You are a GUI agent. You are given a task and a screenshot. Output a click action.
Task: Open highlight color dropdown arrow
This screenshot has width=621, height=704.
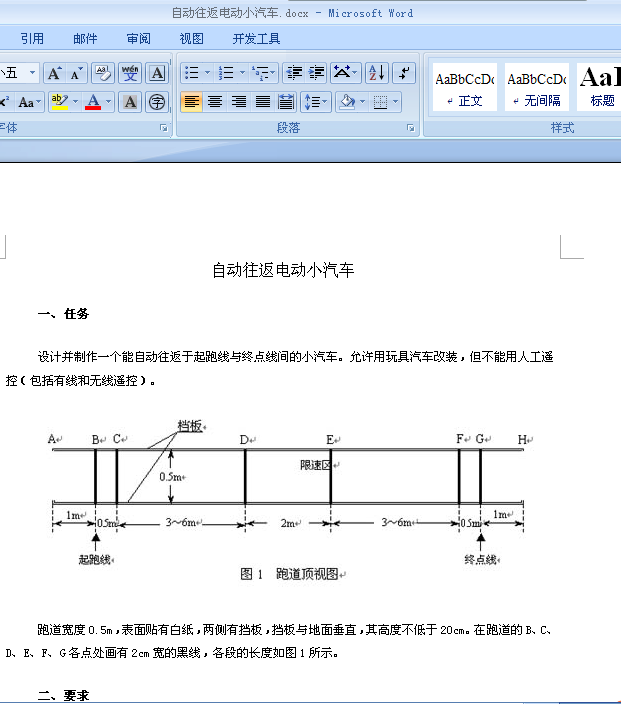75,102
